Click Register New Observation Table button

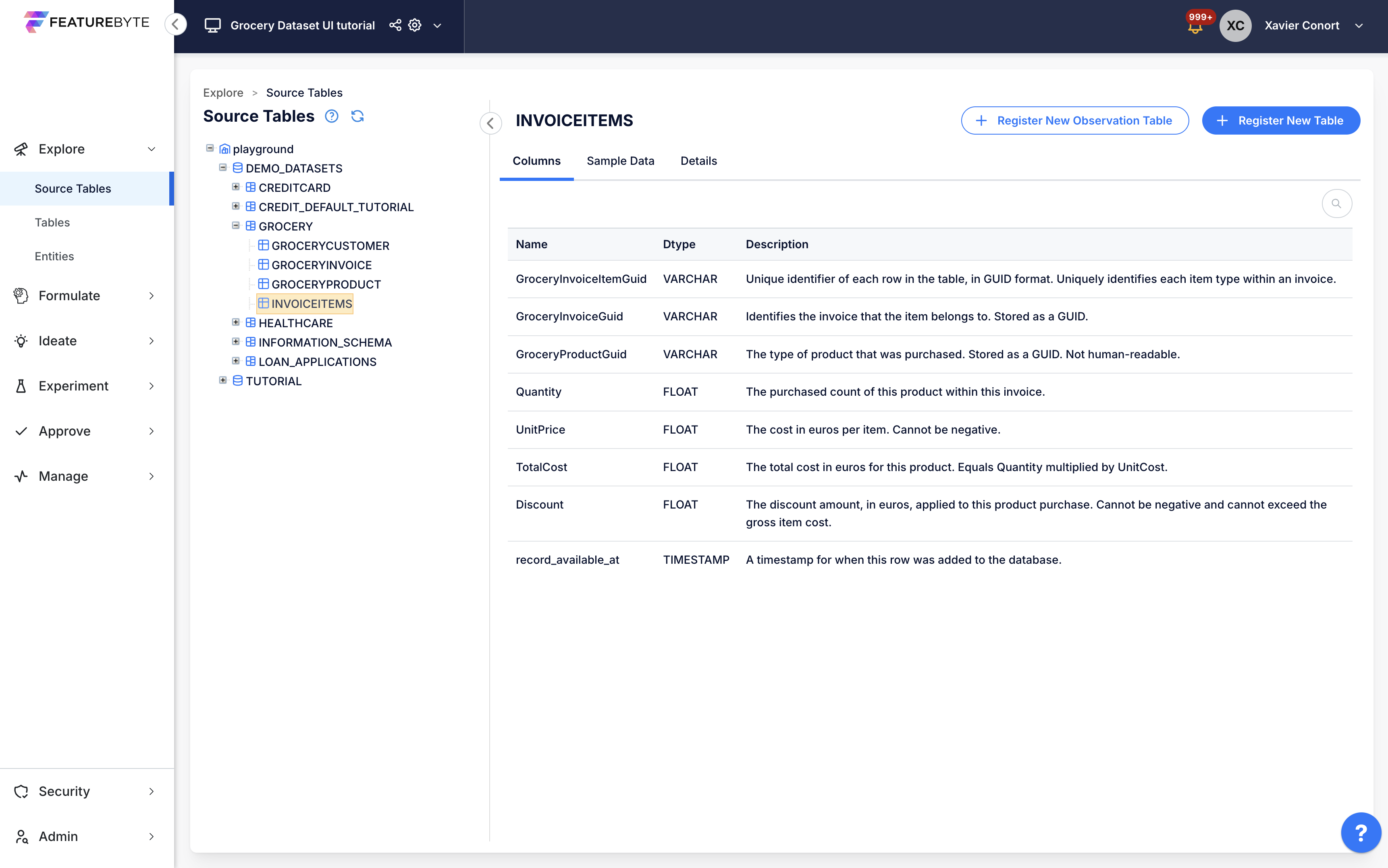1074,120
